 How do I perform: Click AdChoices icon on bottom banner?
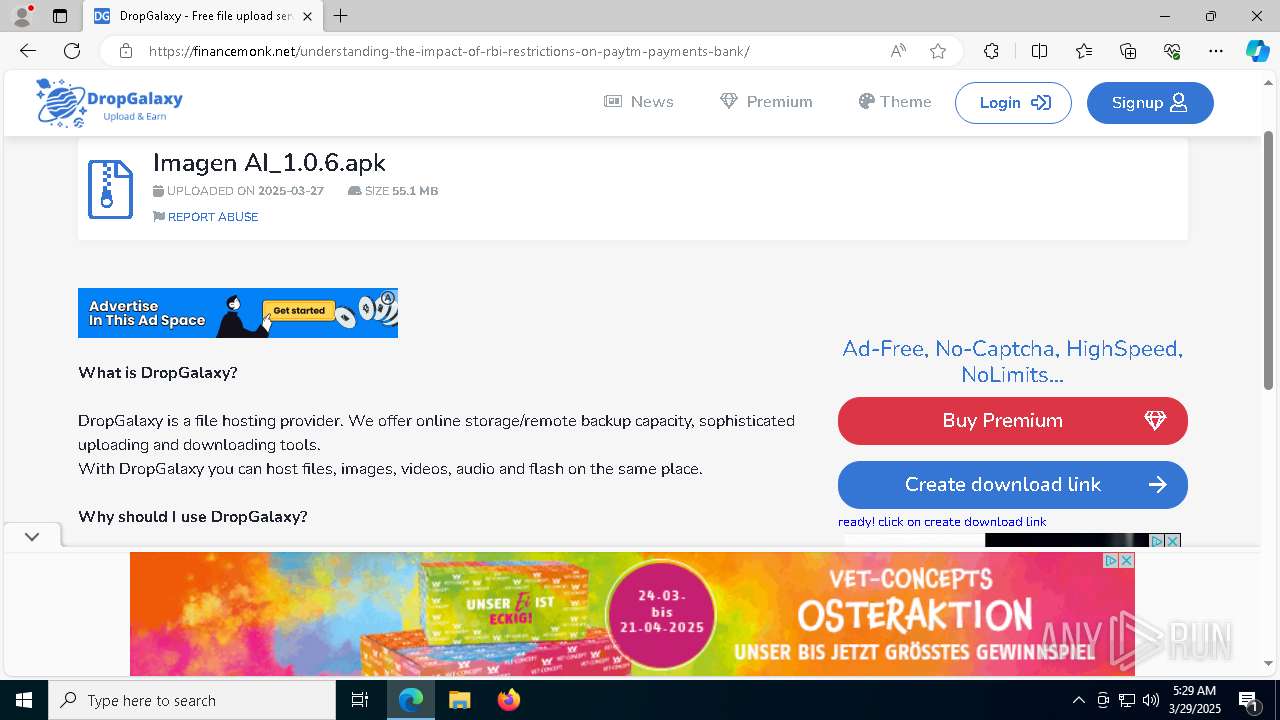1111,560
